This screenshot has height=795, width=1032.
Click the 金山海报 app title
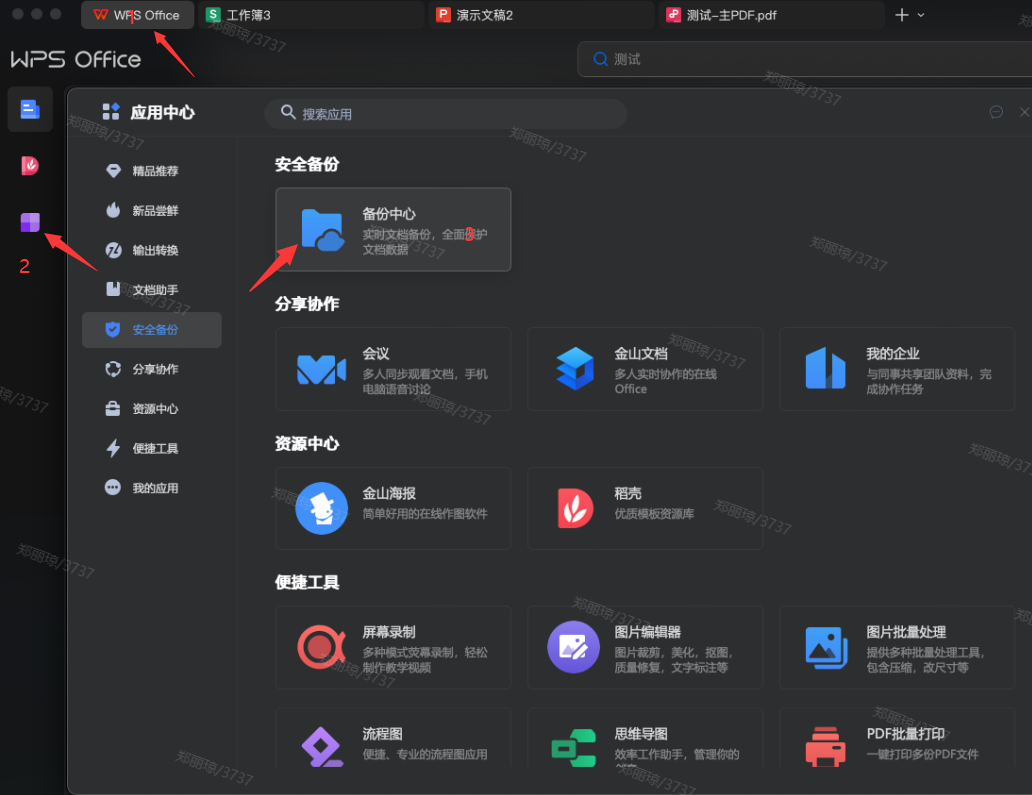point(389,493)
